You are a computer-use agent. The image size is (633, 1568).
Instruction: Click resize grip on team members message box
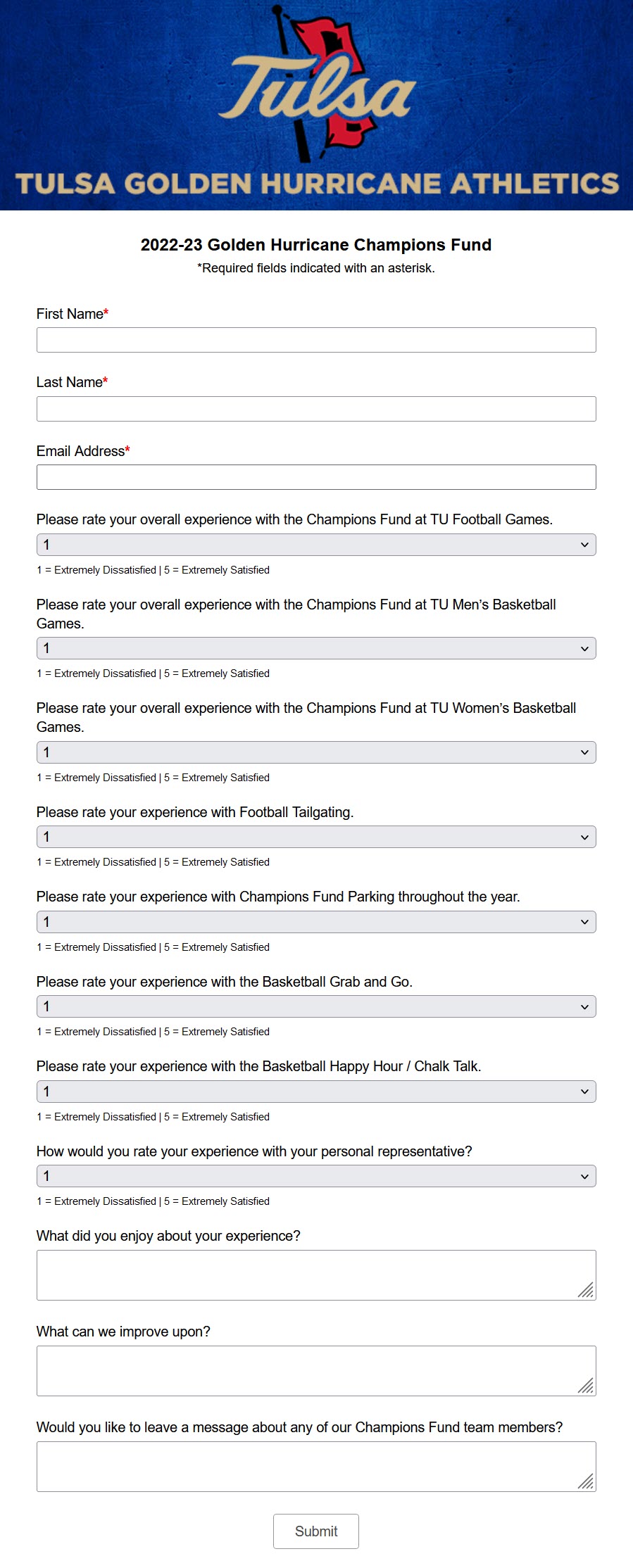click(x=587, y=1482)
